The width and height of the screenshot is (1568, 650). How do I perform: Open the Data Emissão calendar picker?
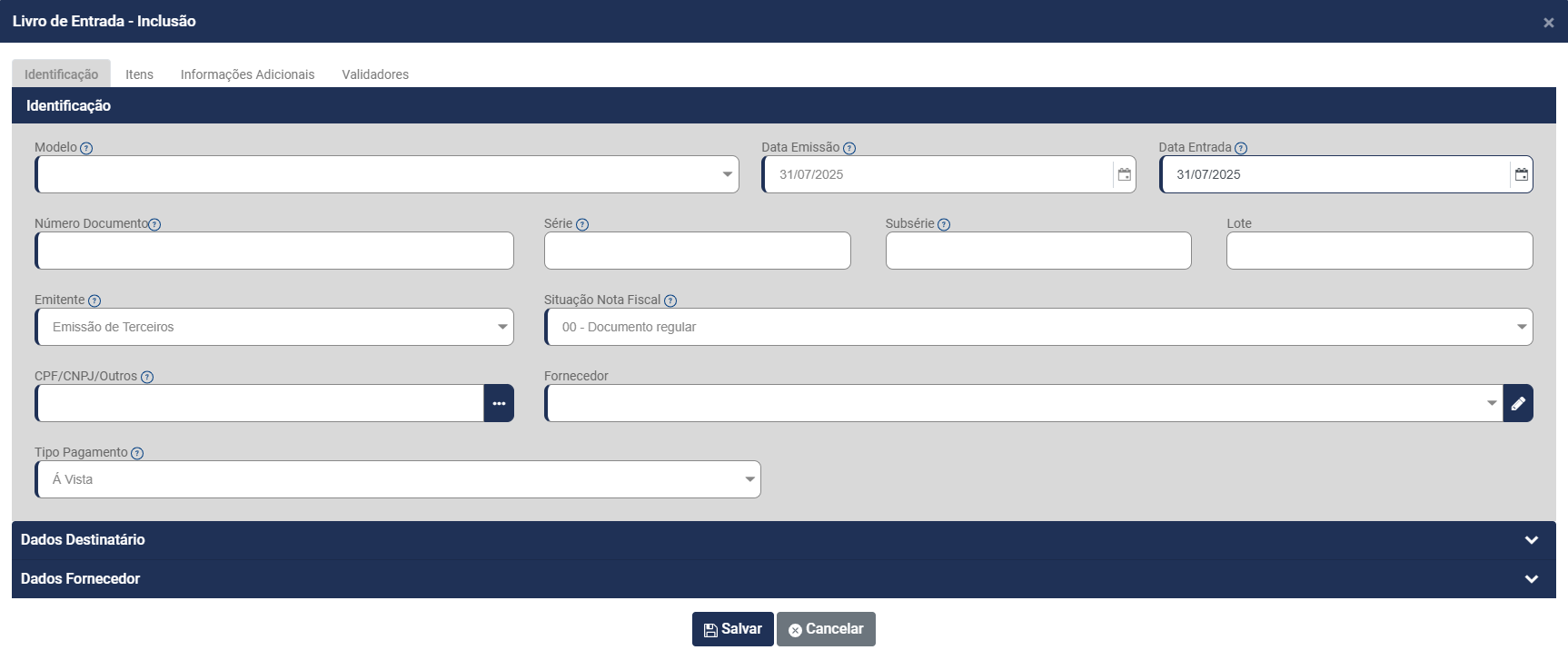[1124, 174]
